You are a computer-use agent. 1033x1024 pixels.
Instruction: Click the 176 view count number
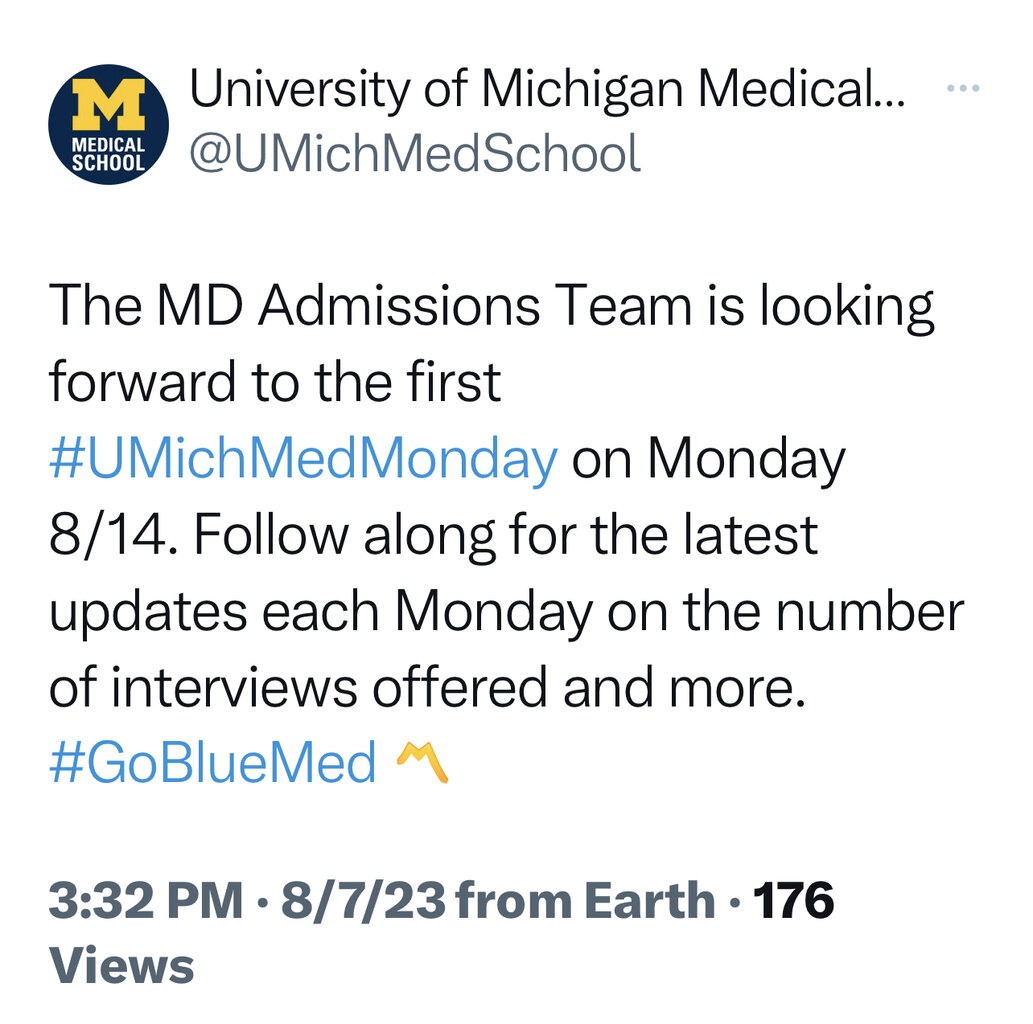pos(793,902)
